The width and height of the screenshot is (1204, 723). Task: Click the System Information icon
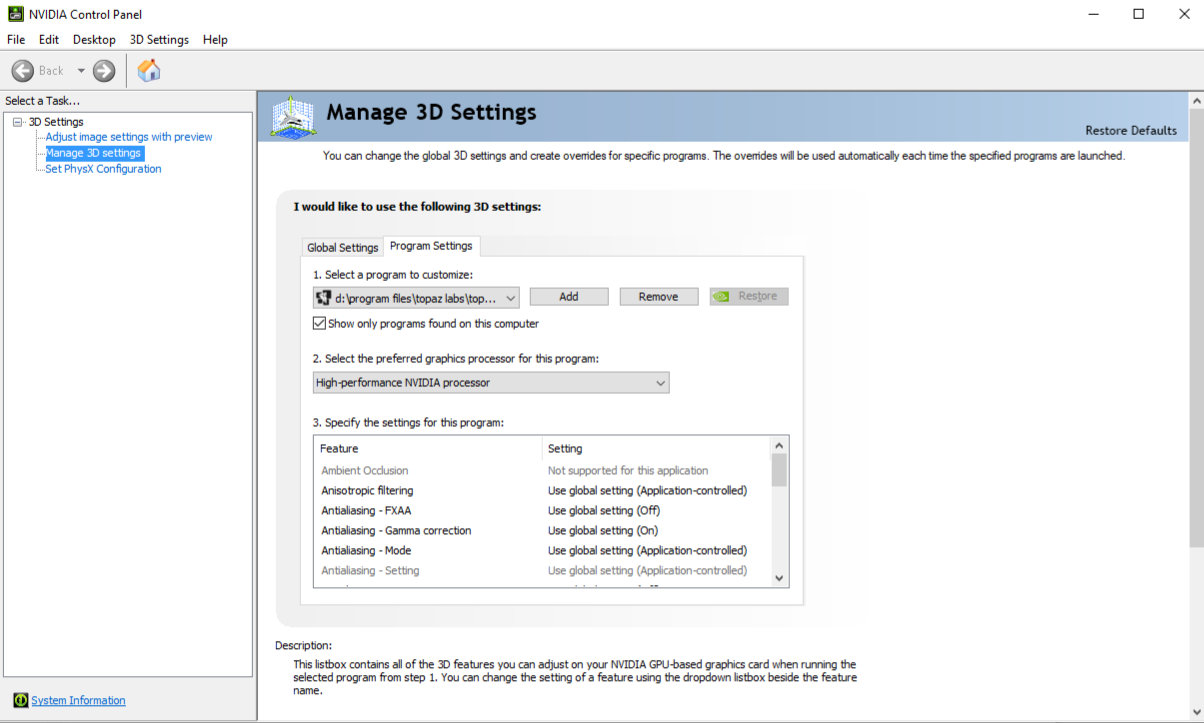coord(20,700)
